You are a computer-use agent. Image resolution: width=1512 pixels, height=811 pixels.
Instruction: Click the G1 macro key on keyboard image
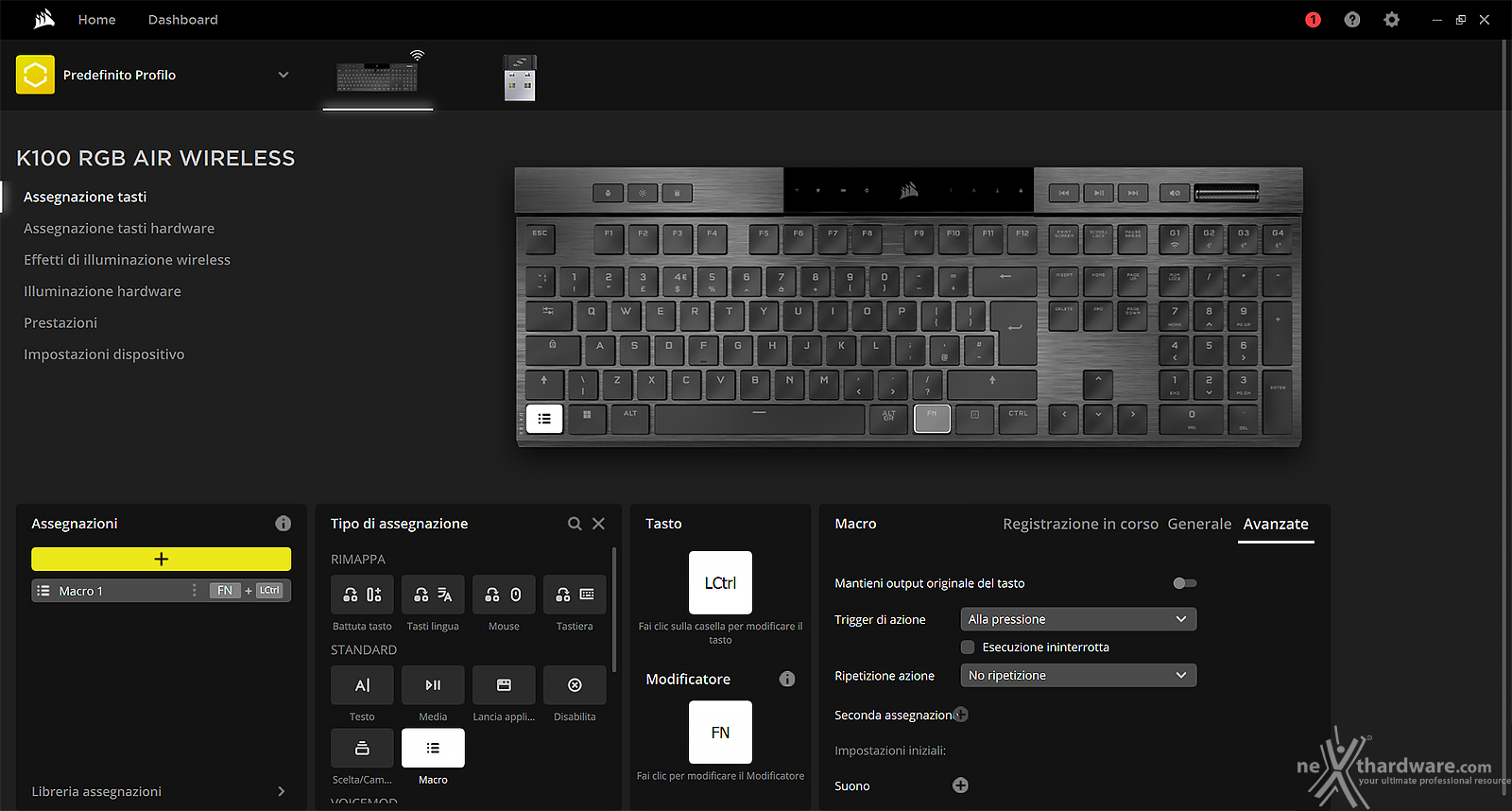tap(1175, 238)
